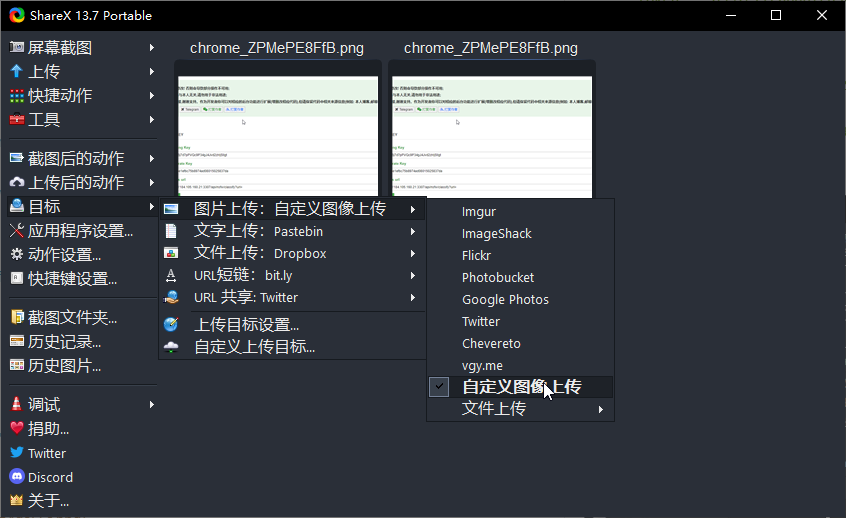Open 屏幕截图 capture menu

click(x=60, y=47)
